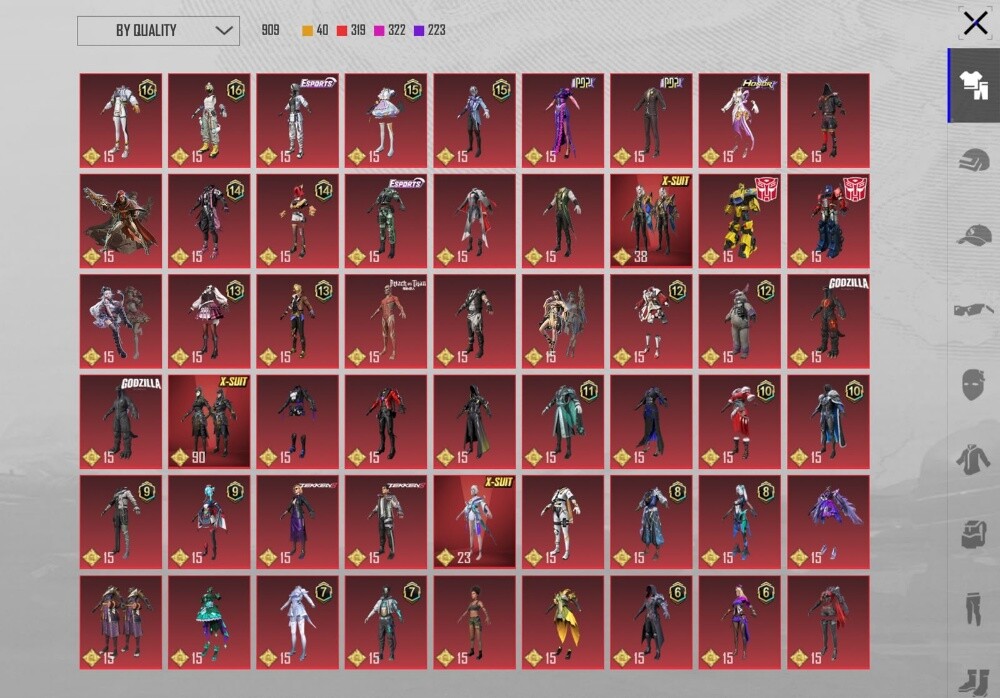Open the glasses category sidebar icon
Screen dimensions: 1000x698
974,309
